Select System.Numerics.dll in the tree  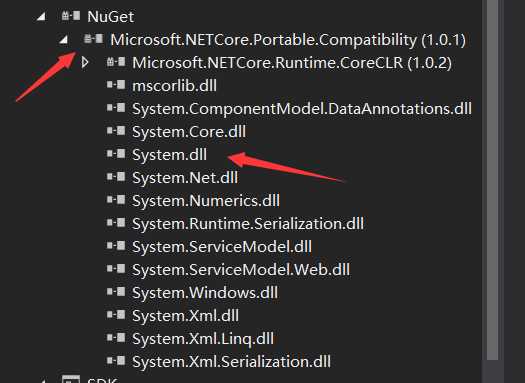[206, 201]
